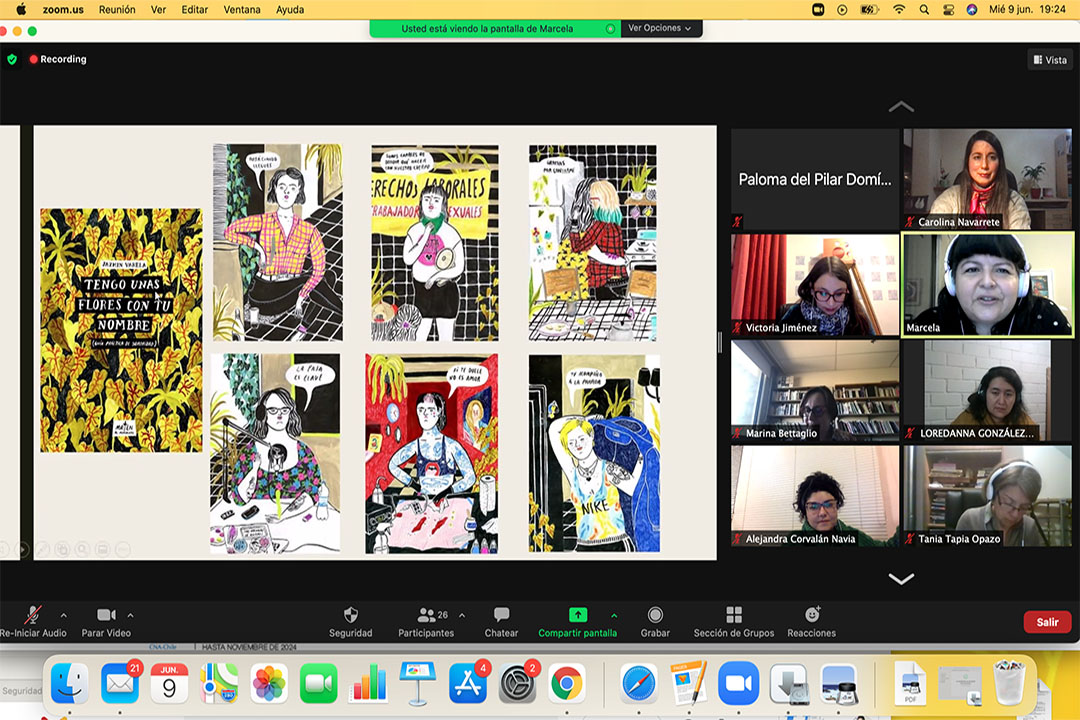This screenshot has height=720, width=1080.
Task: Expand audio options arrow beside microphone
Action: click(64, 615)
